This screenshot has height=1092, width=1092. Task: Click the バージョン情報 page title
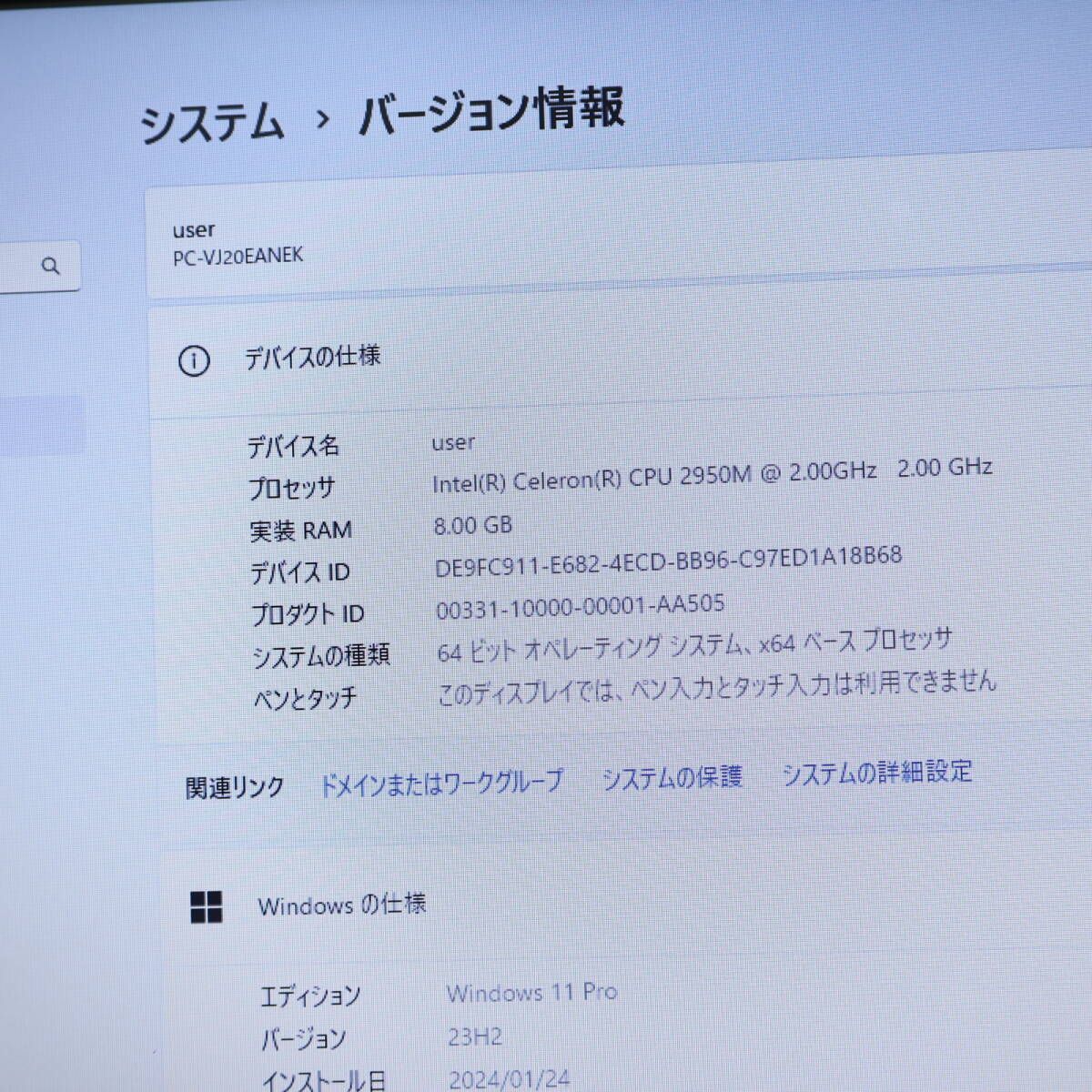[491, 111]
